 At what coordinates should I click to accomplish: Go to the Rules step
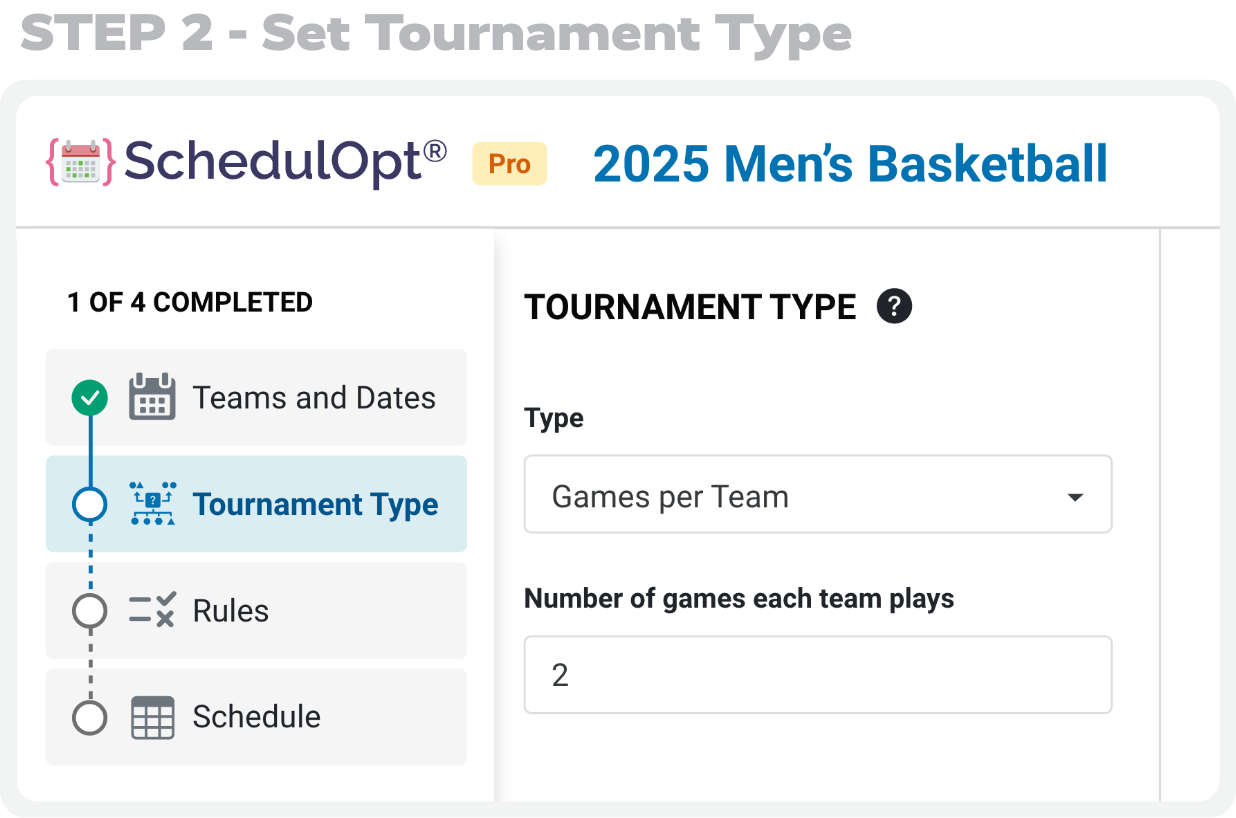tap(256, 610)
